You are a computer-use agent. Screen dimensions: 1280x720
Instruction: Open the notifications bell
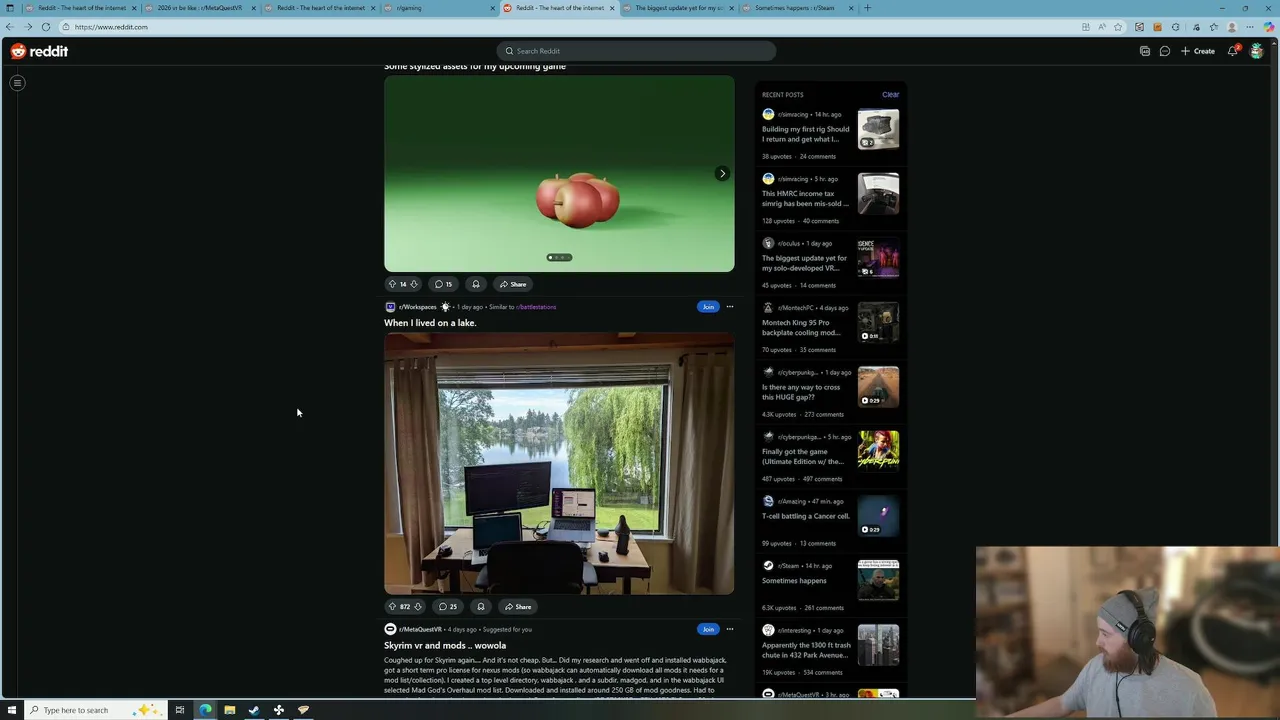click(x=1233, y=51)
